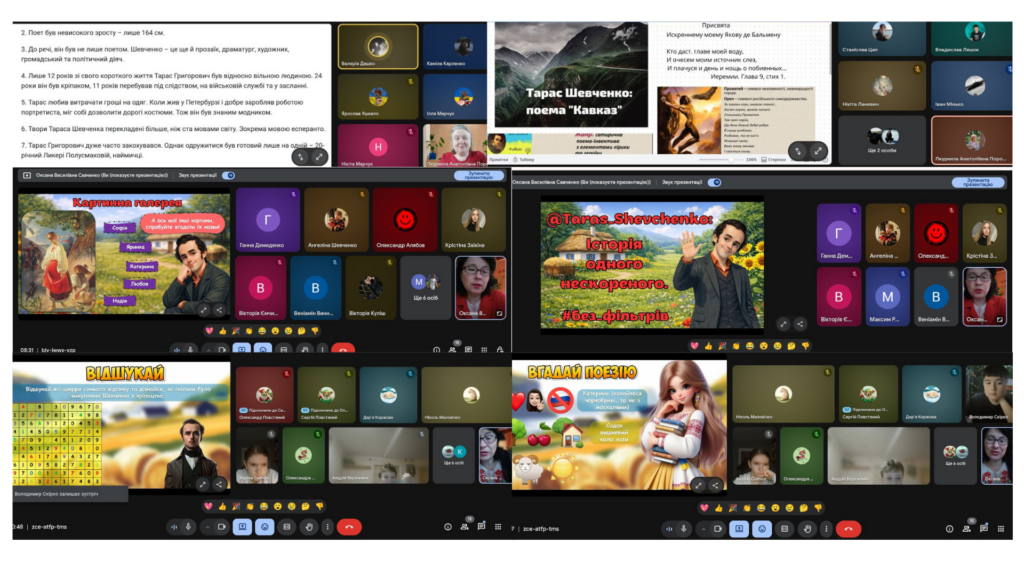Open activities grid in the Відшукай meeting

[498, 526]
